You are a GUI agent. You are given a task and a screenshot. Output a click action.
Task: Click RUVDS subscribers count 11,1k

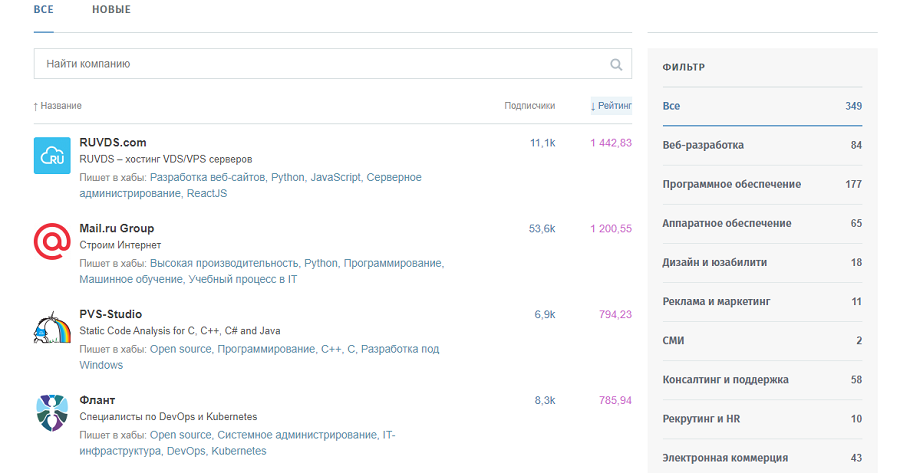542,143
